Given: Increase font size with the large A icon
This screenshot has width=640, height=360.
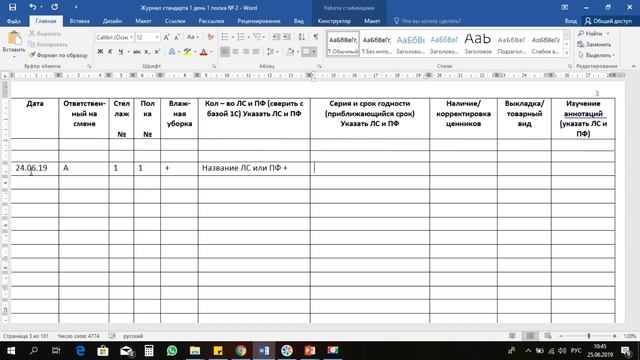Looking at the screenshot, I should [167, 37].
